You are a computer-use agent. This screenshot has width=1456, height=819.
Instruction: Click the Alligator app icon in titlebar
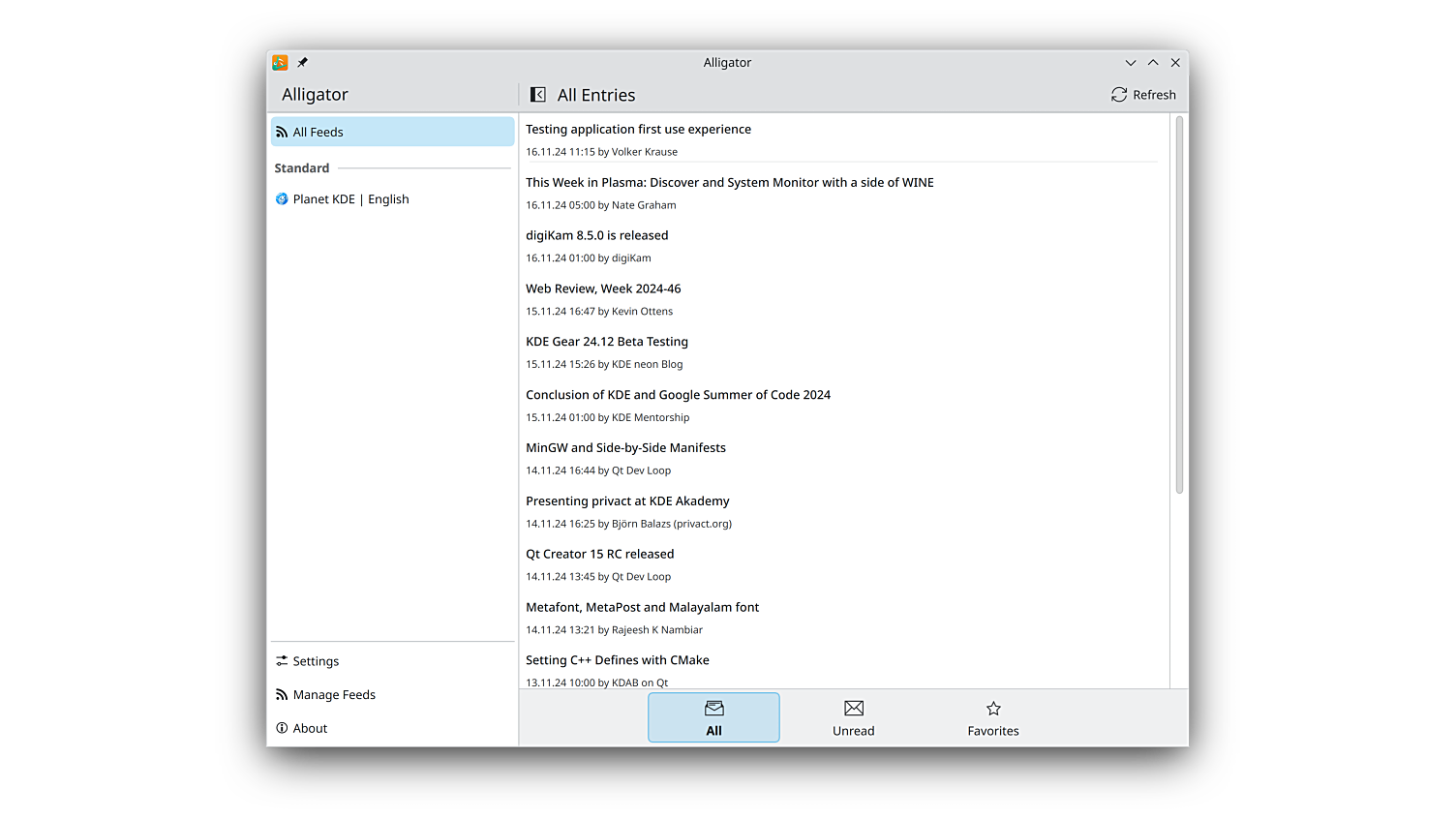280,63
